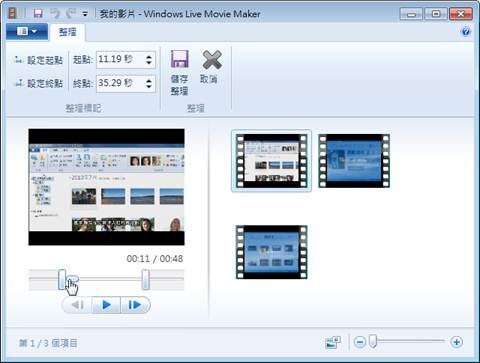Select the third clip in the bottom row
This screenshot has height=363, width=480.
pos(271,252)
